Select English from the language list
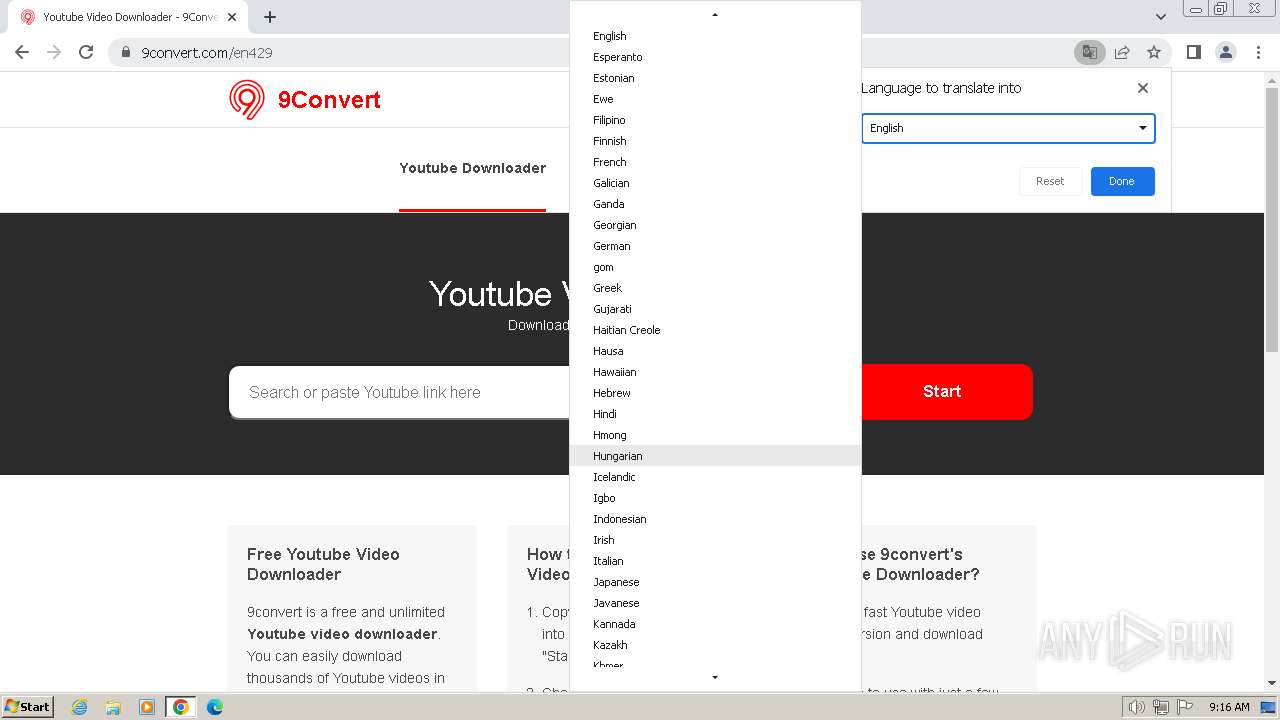This screenshot has height=720, width=1280. click(715, 36)
